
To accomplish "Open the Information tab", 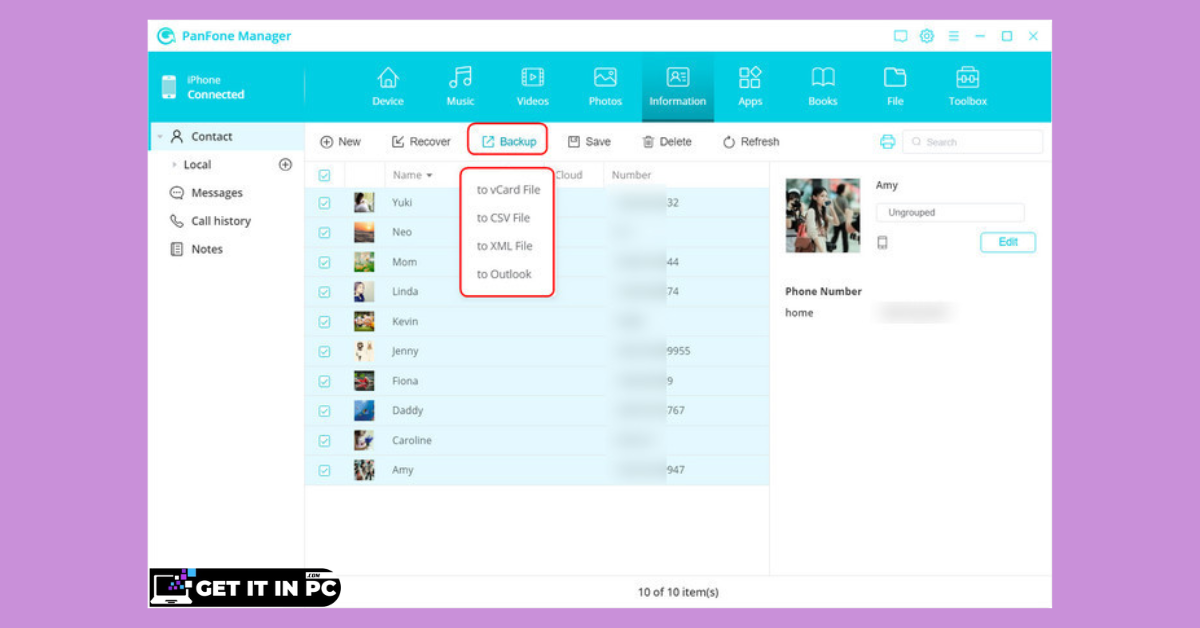I will [x=678, y=87].
